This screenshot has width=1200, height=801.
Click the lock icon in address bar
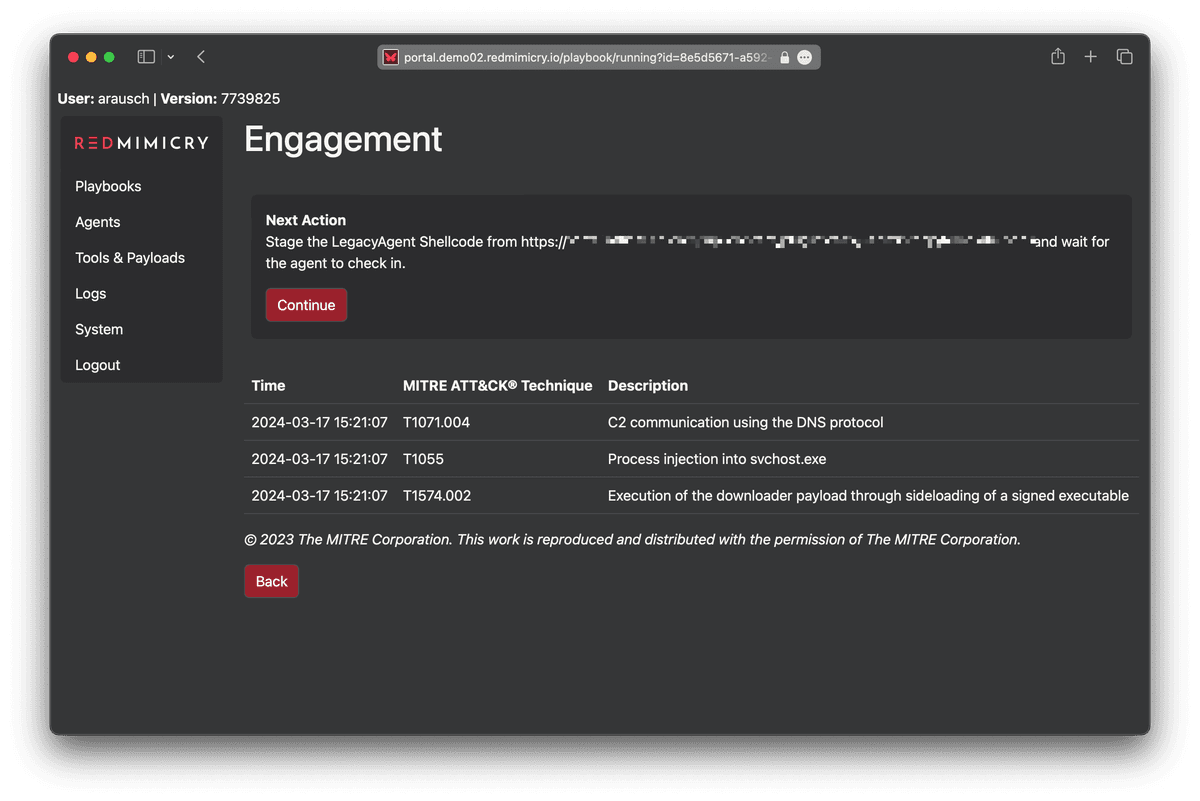pos(785,58)
